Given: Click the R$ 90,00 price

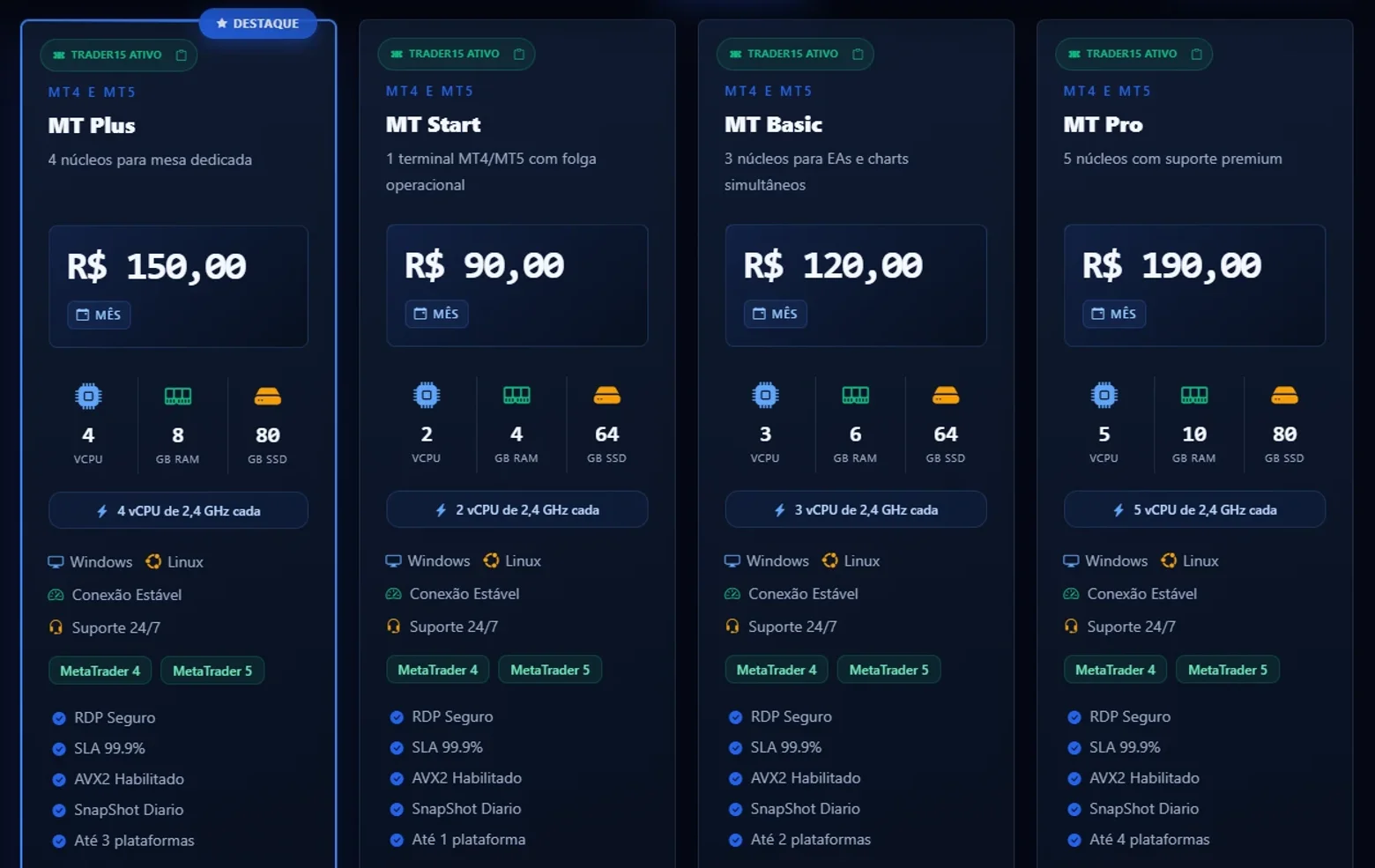Looking at the screenshot, I should click(485, 266).
